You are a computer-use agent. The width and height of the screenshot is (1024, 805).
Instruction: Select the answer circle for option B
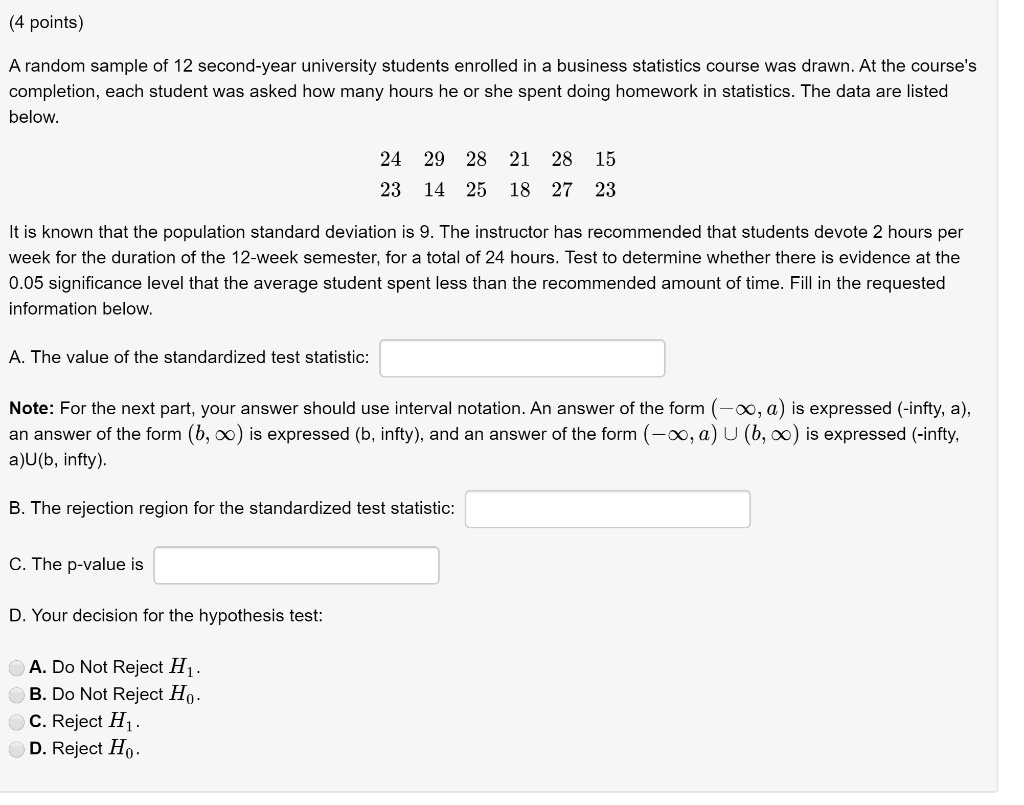coord(18,694)
